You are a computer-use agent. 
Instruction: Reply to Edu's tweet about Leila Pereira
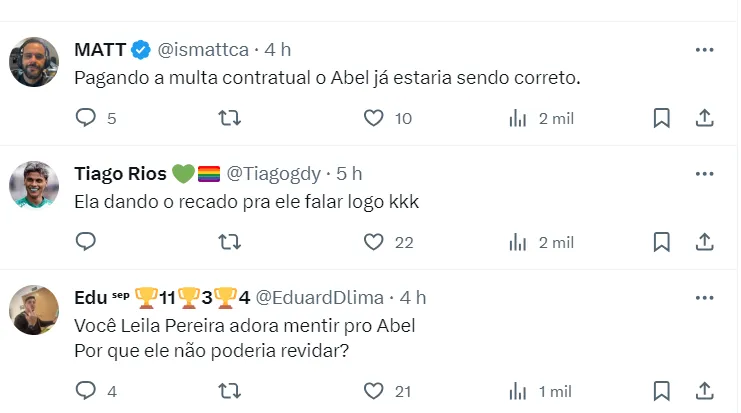click(x=86, y=391)
